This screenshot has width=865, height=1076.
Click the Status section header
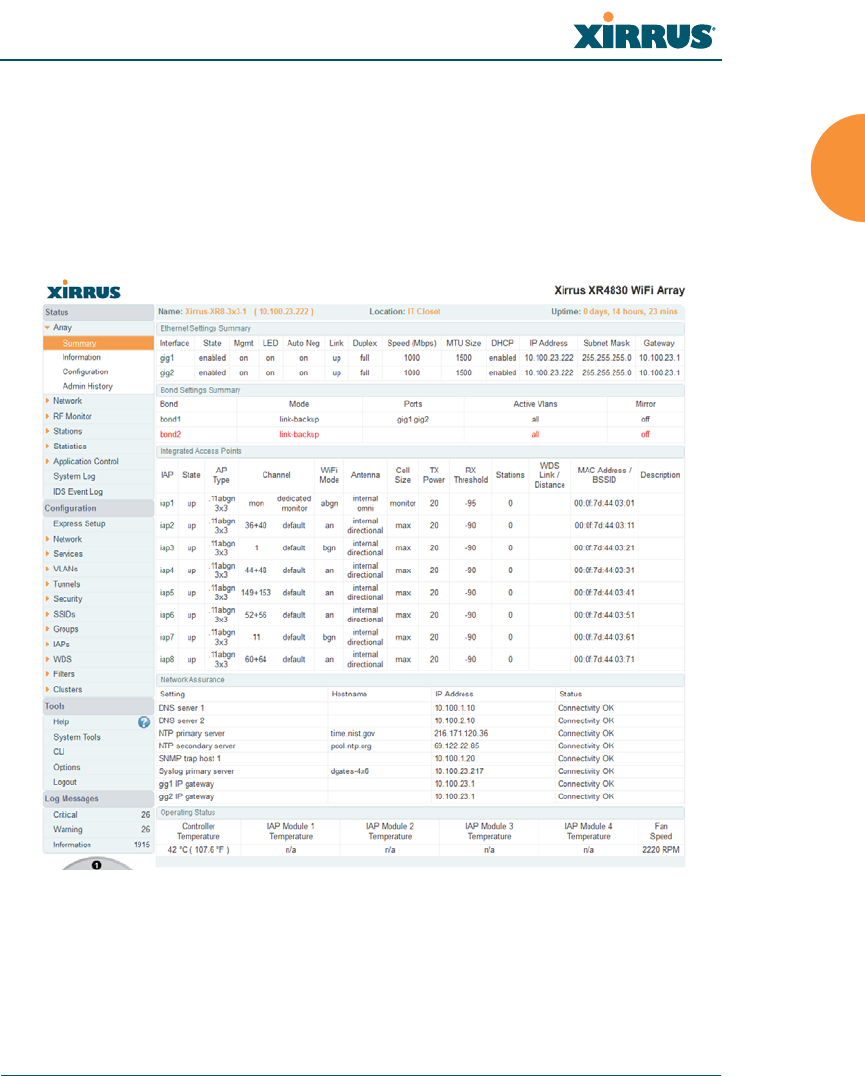(98, 312)
